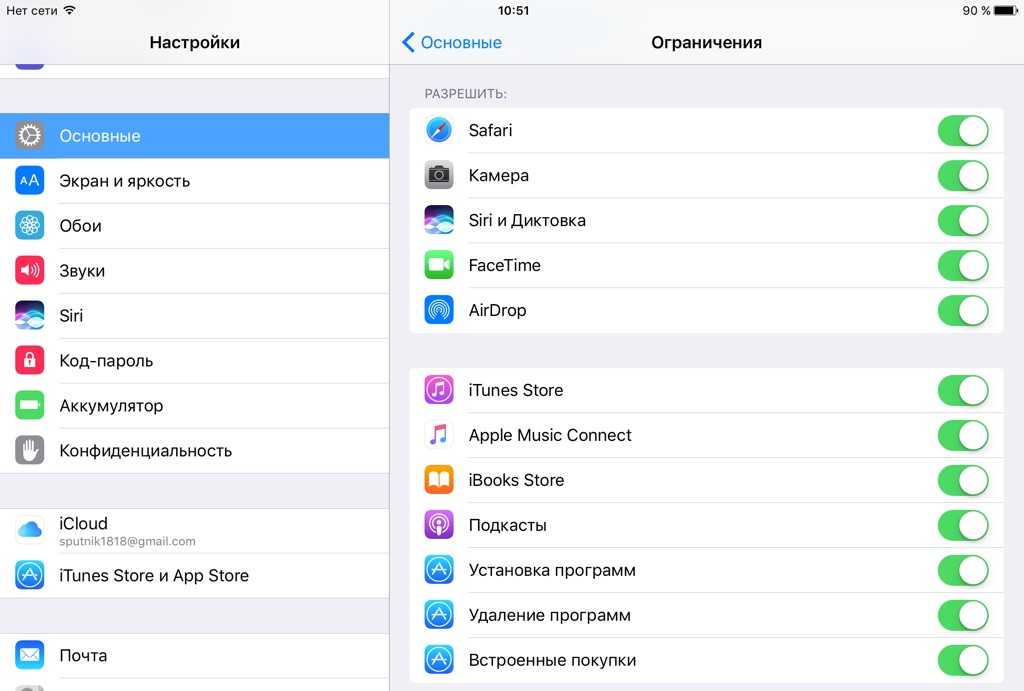The width and height of the screenshot is (1024, 691).
Task: Go back using the blue chevron arrow
Action: point(408,42)
